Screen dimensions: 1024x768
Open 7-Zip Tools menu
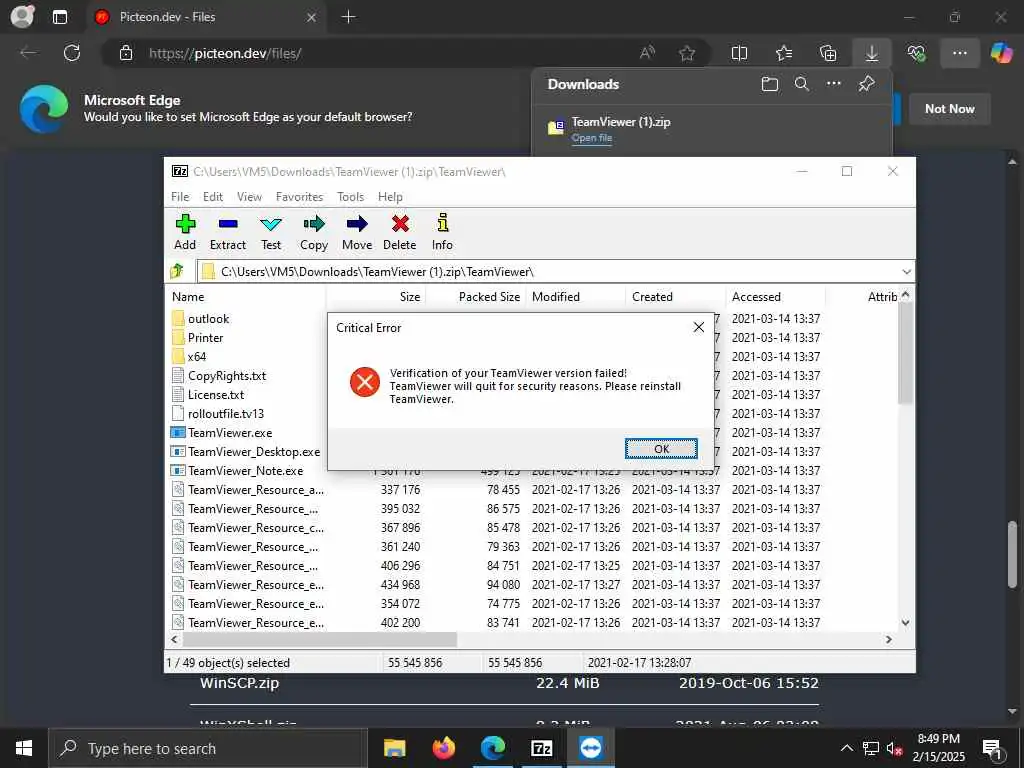tap(351, 197)
